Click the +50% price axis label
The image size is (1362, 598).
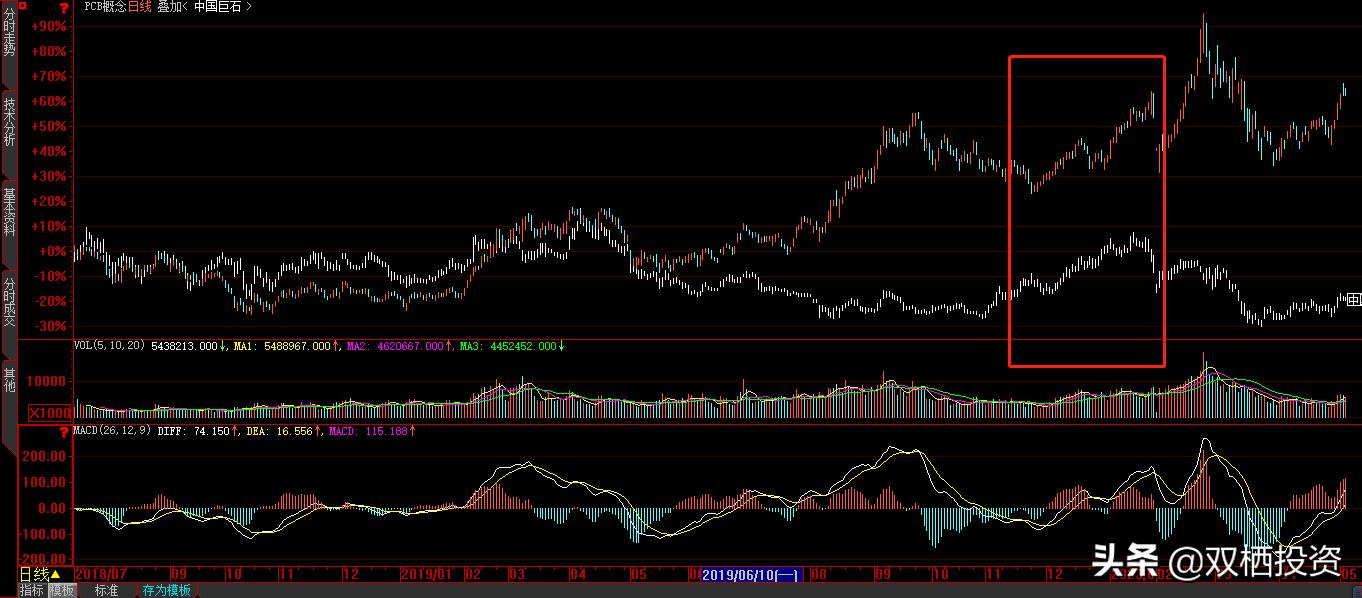click(x=48, y=126)
